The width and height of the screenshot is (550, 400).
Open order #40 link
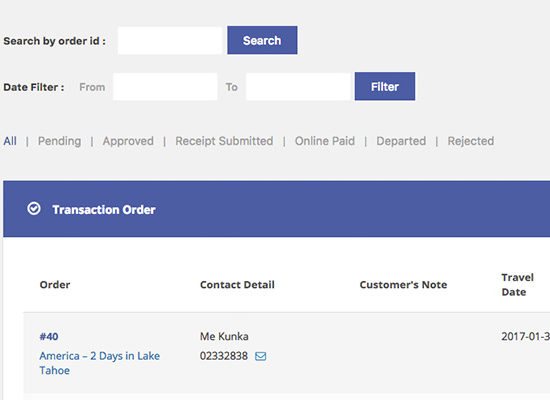49,336
